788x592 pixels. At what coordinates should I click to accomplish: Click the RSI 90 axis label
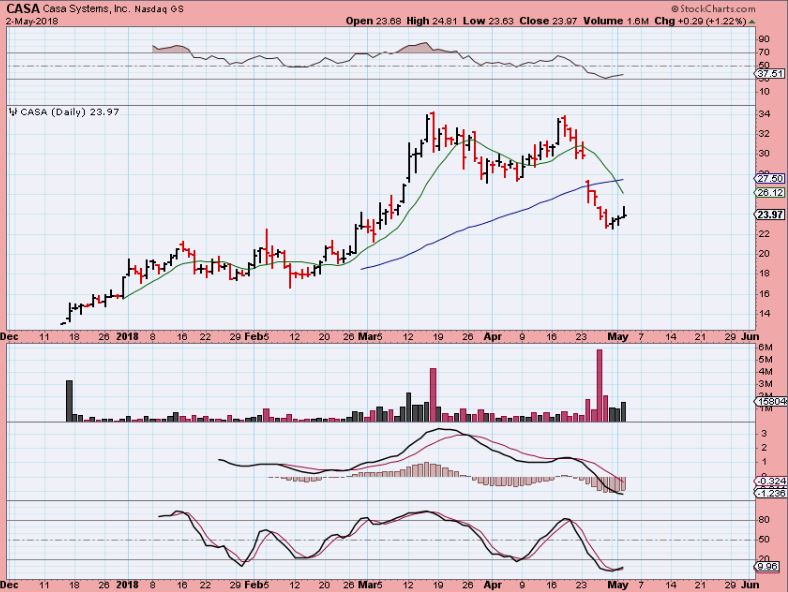pos(764,39)
